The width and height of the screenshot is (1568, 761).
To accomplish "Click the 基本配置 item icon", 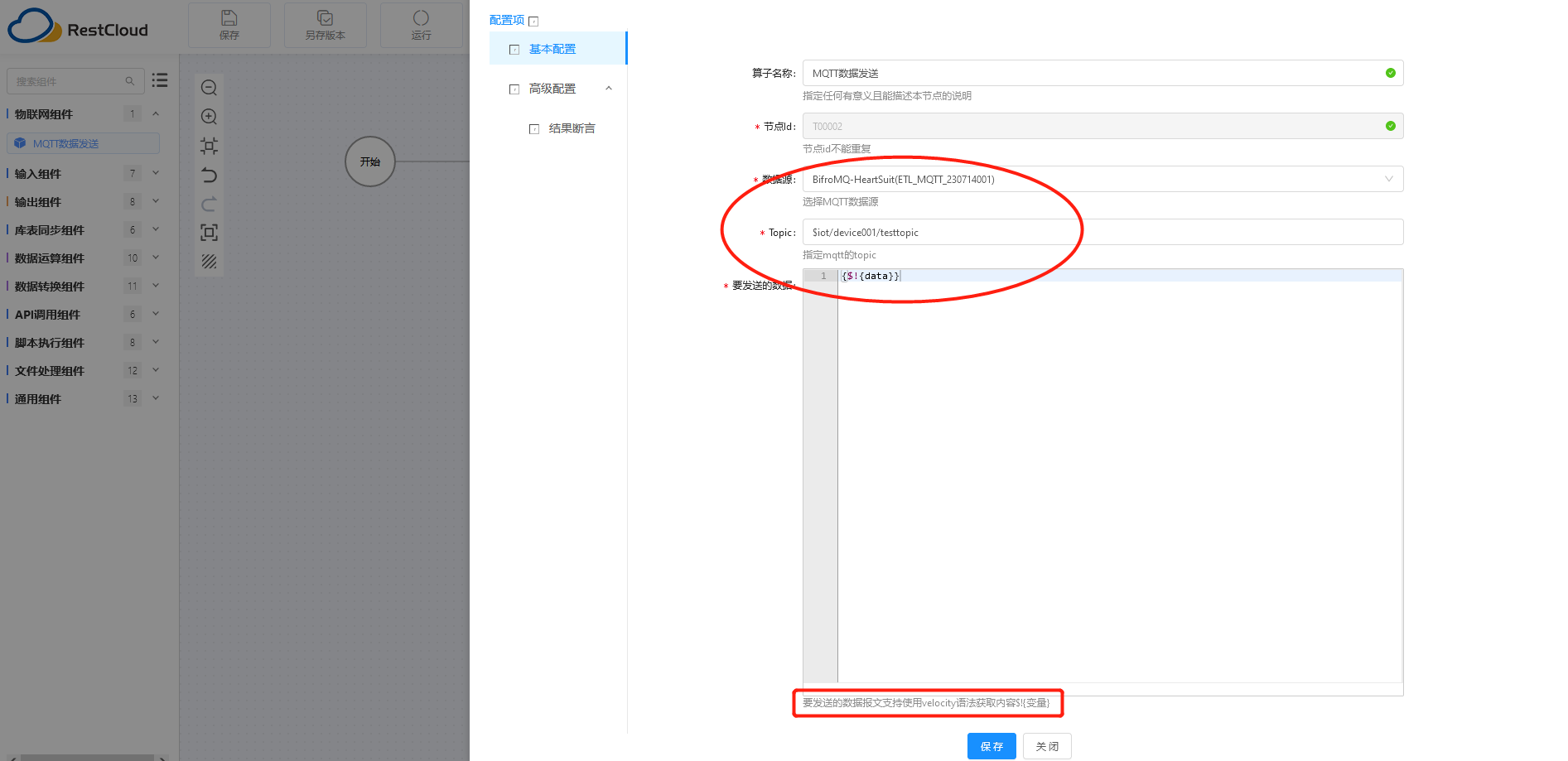I will pyautogui.click(x=514, y=50).
